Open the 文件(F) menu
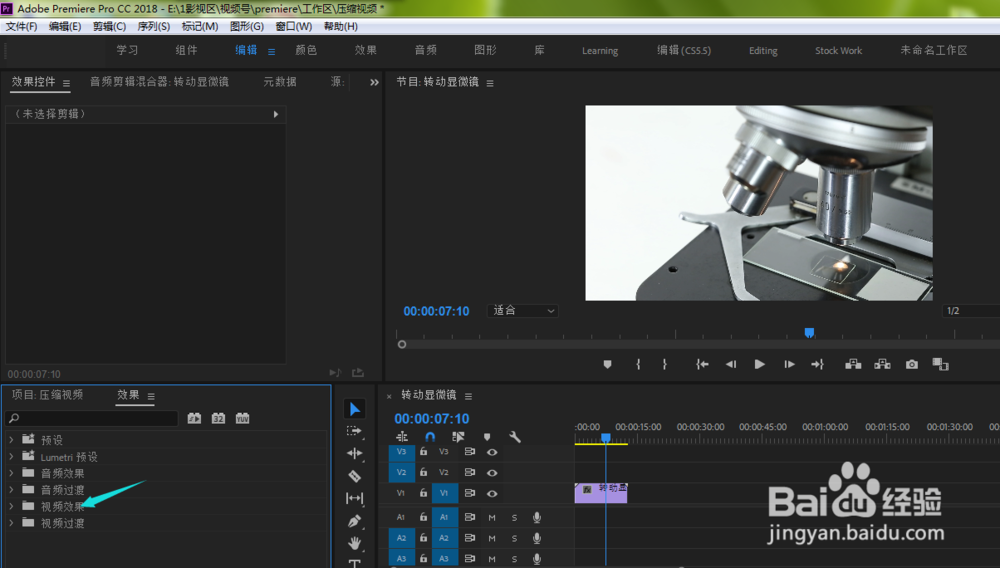Viewport: 1000px width, 568px height. [21, 26]
